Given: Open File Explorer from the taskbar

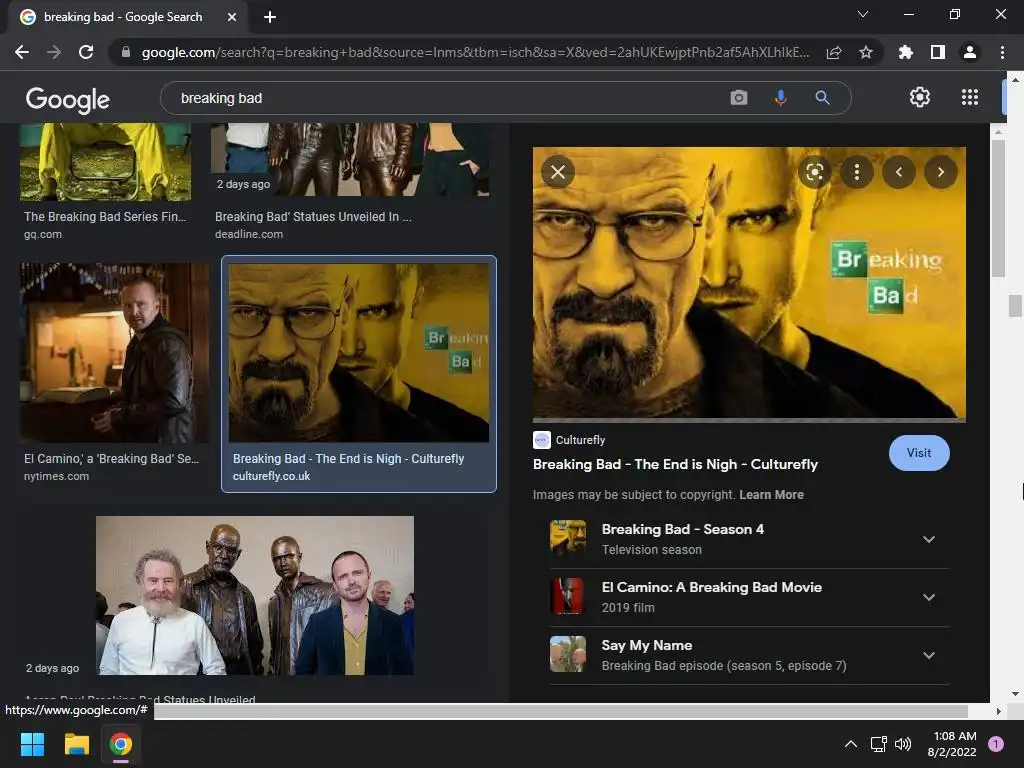Looking at the screenshot, I should tap(76, 744).
